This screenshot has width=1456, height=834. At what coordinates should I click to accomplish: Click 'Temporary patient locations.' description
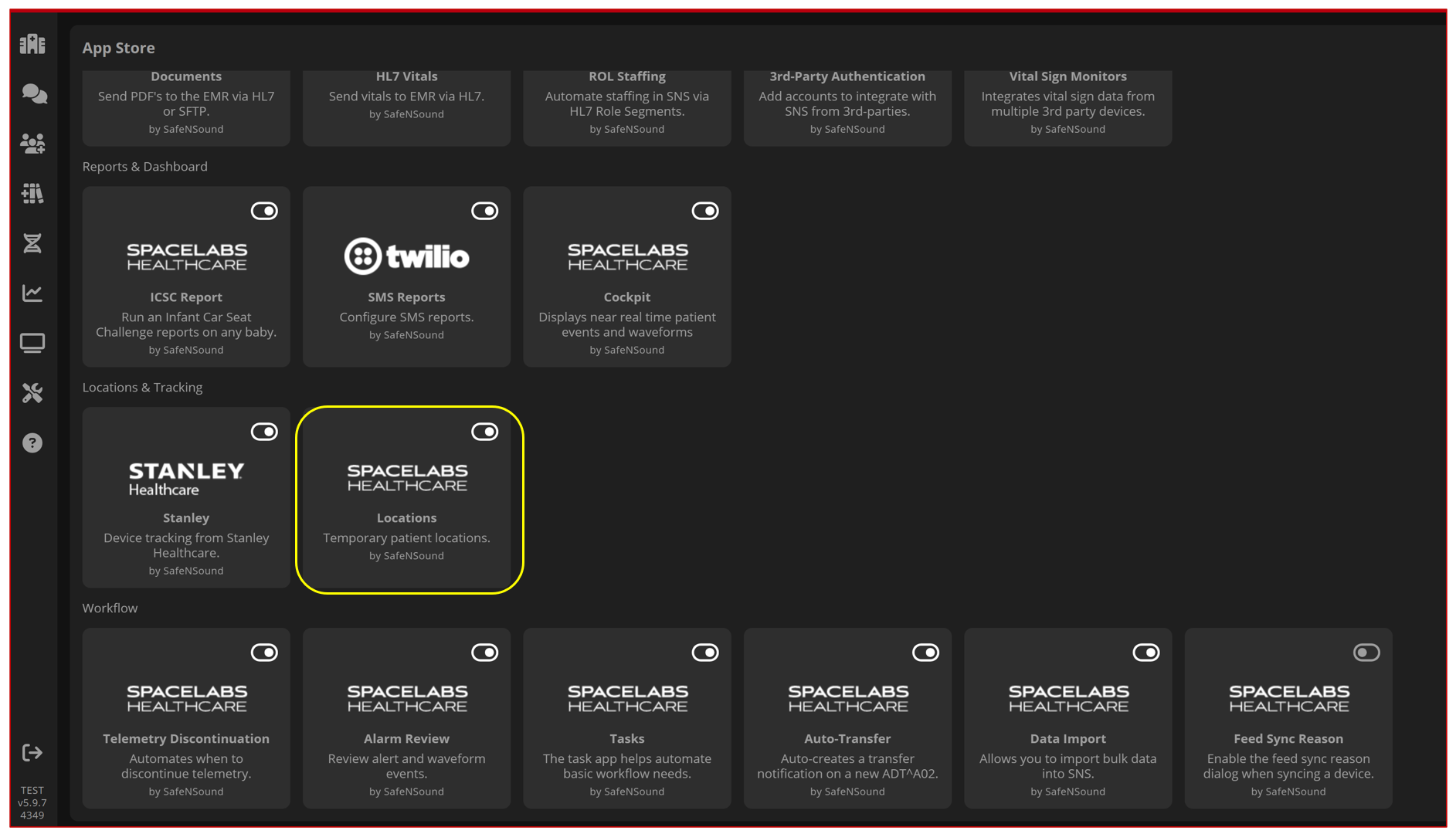pyautogui.click(x=406, y=538)
